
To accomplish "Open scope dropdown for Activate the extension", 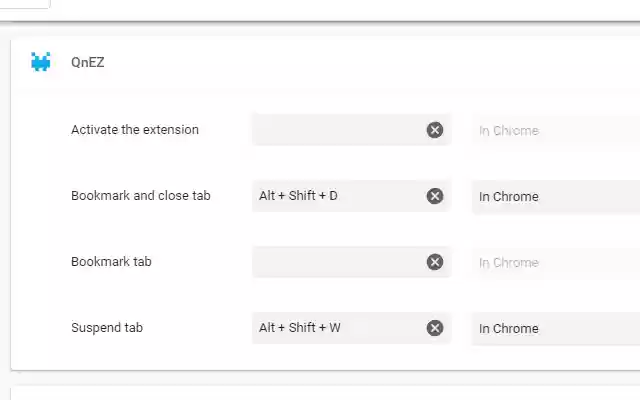I will coord(555,130).
